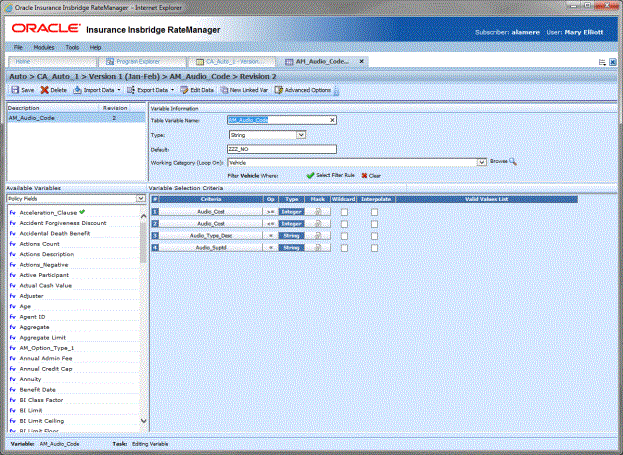This screenshot has width=623, height=455.
Task: Open the mask icon for row 2 Audio_Cost
Action: click(318, 224)
